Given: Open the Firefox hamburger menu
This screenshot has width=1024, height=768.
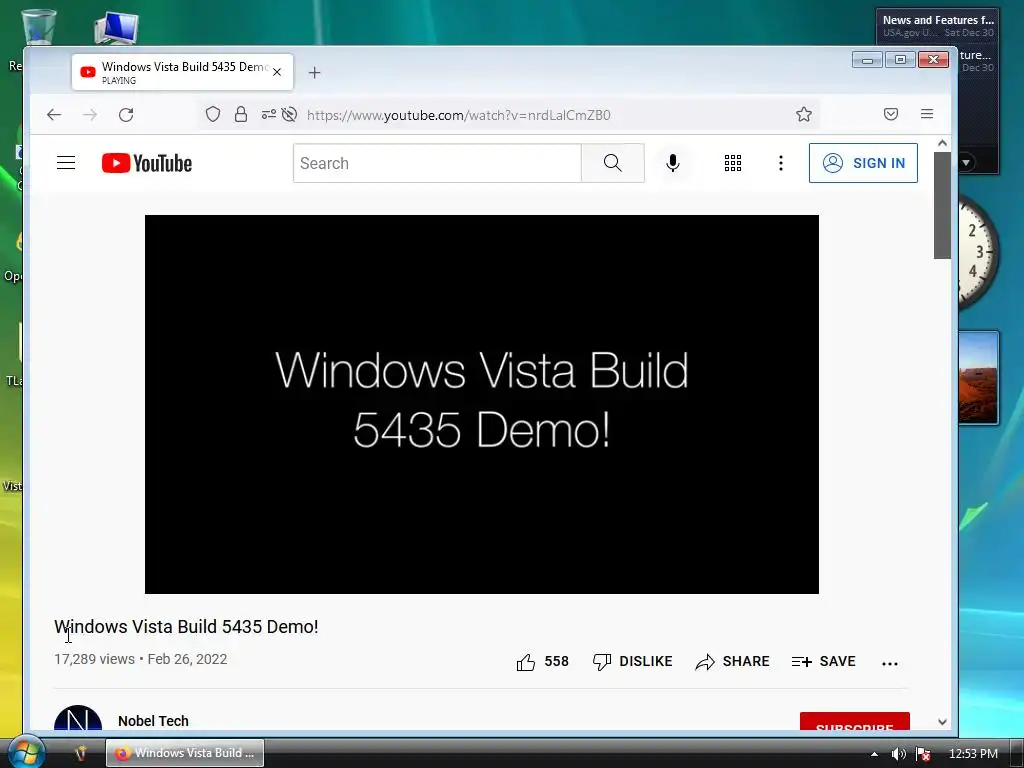Looking at the screenshot, I should click(927, 114).
